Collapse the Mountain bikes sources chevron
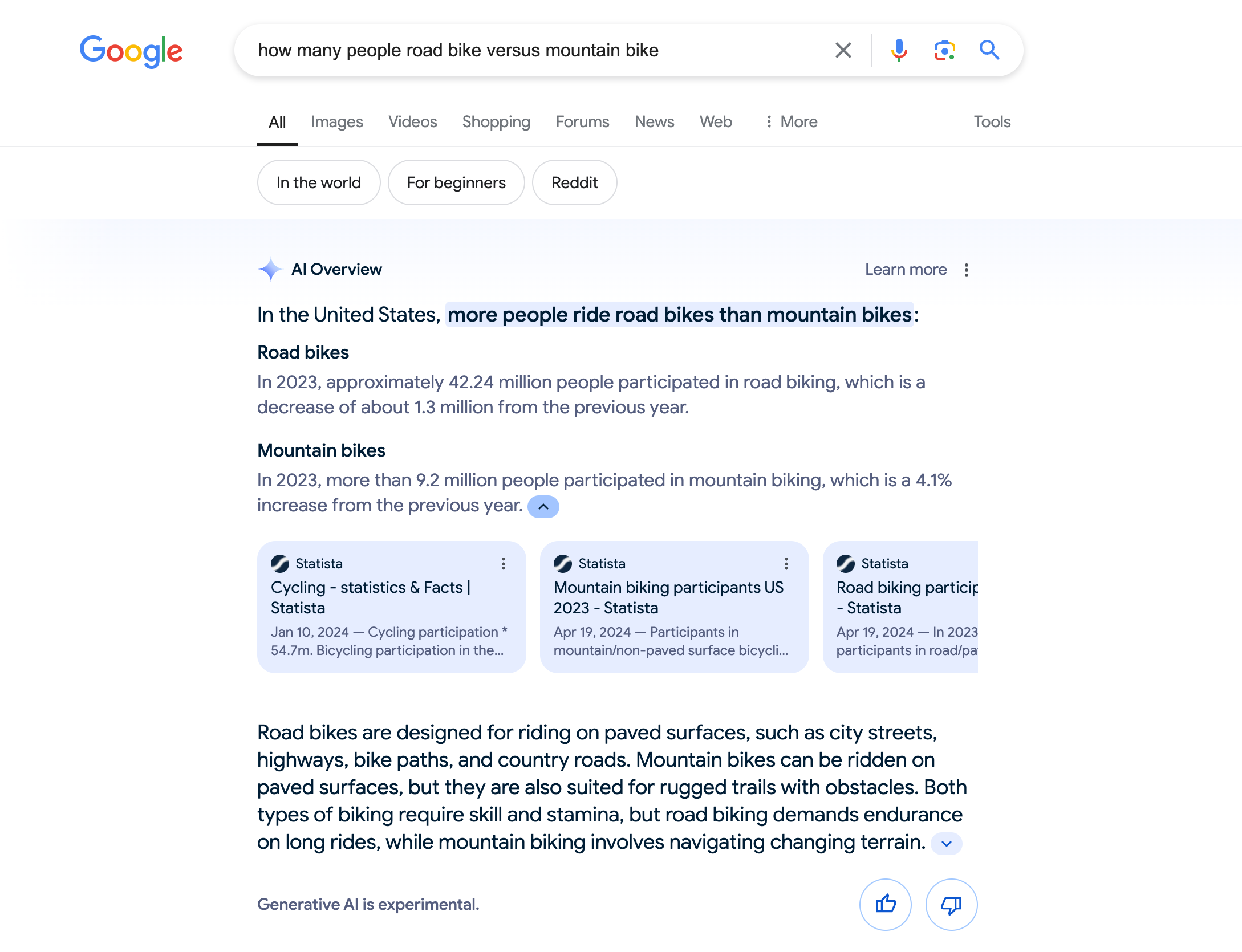This screenshot has width=1242, height=952. click(543, 506)
